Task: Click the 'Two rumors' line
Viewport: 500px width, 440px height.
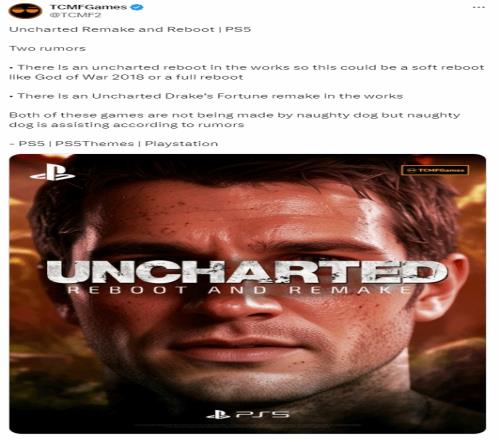Action: click(x=47, y=48)
